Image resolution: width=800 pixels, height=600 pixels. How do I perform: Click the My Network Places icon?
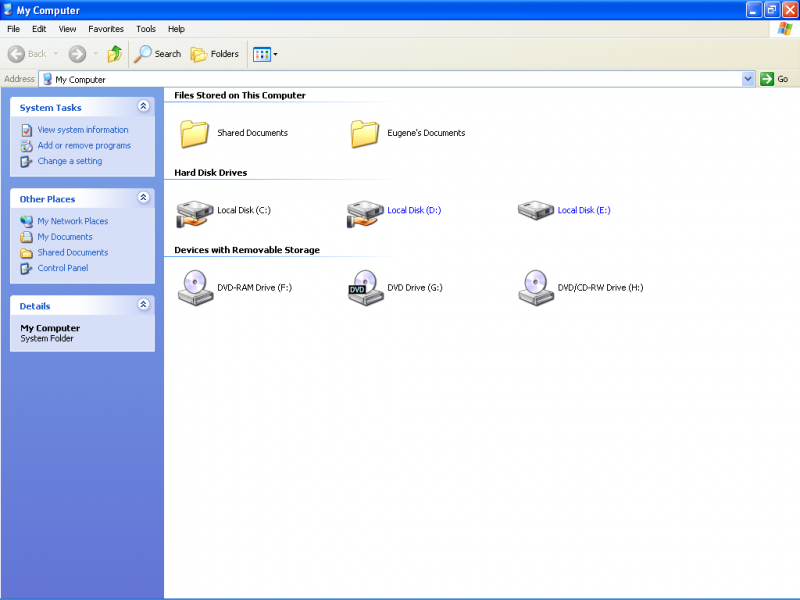pyautogui.click(x=27, y=221)
